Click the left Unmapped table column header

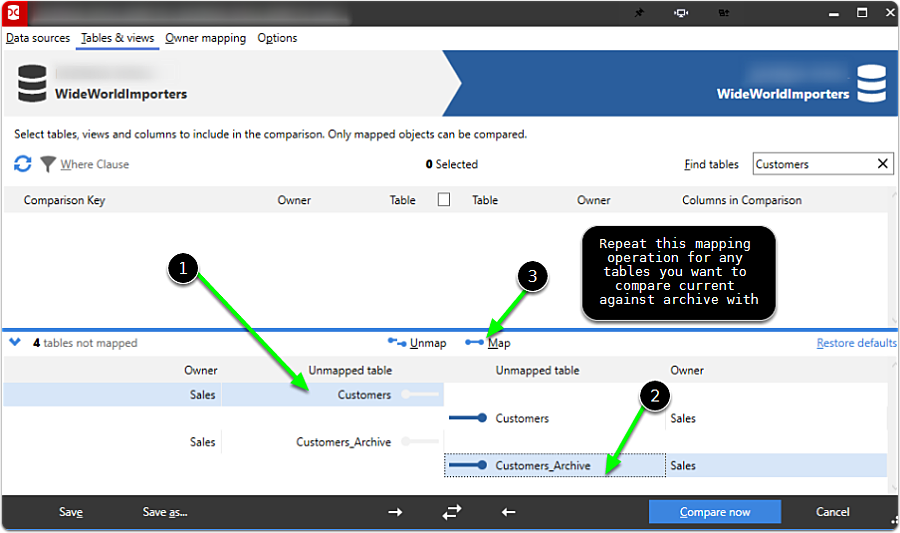pyautogui.click(x=350, y=371)
